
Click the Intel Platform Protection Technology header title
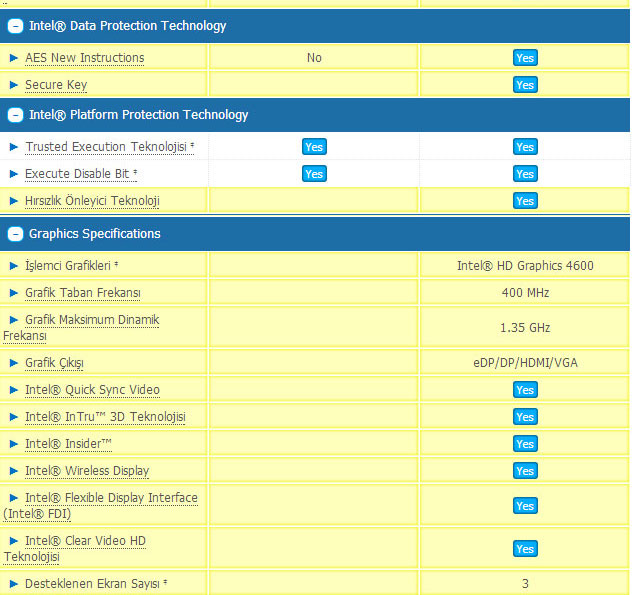[x=139, y=115]
